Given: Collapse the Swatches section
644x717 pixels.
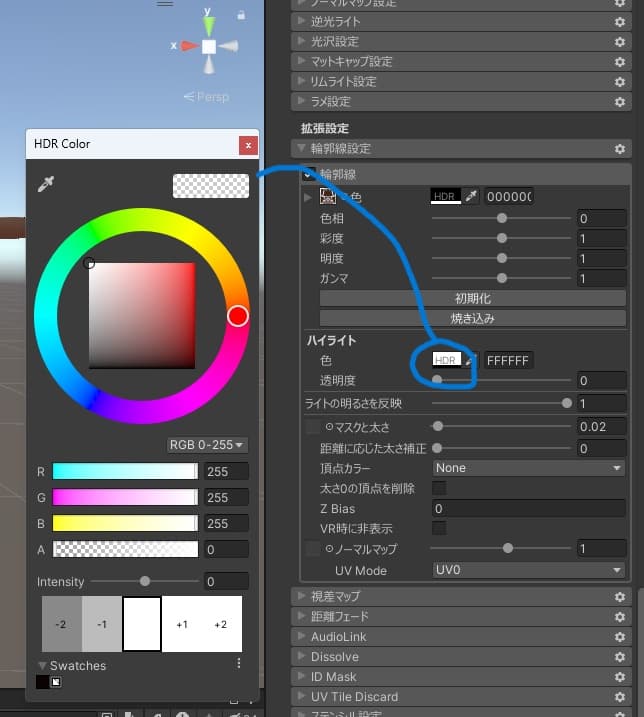Looking at the screenshot, I should point(42,665).
